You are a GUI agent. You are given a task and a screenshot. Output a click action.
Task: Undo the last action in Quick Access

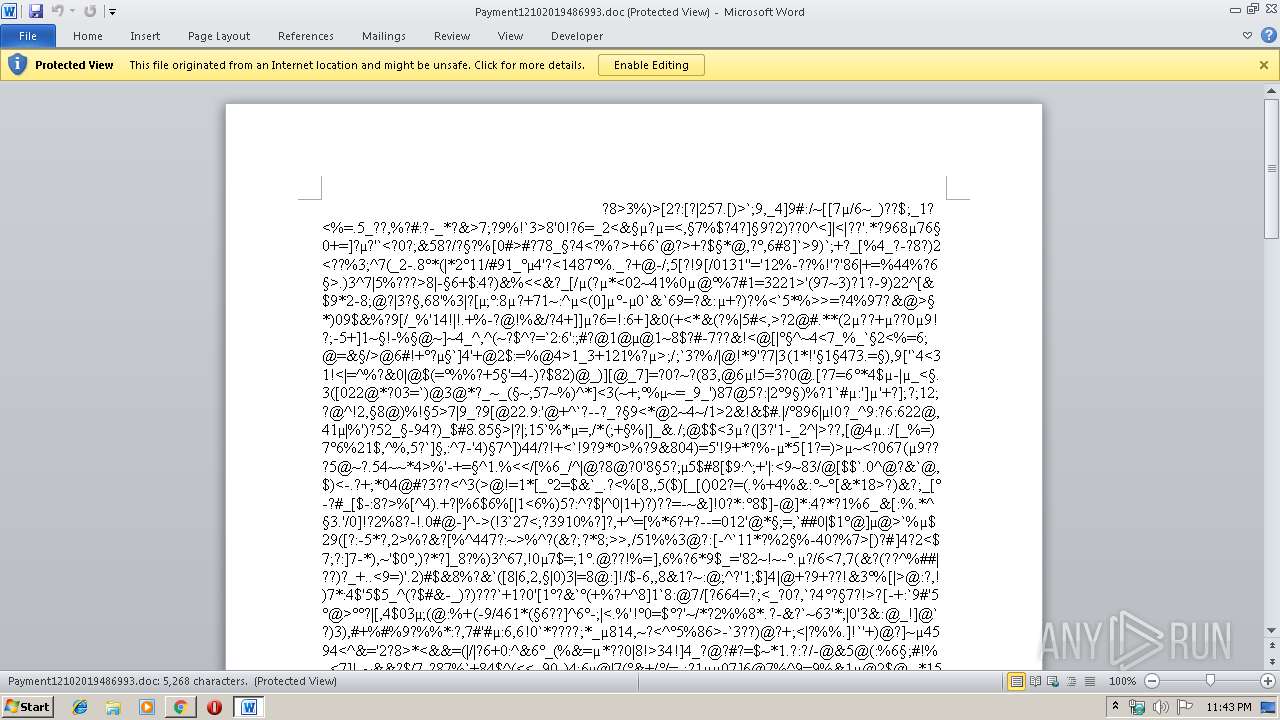tap(57, 11)
